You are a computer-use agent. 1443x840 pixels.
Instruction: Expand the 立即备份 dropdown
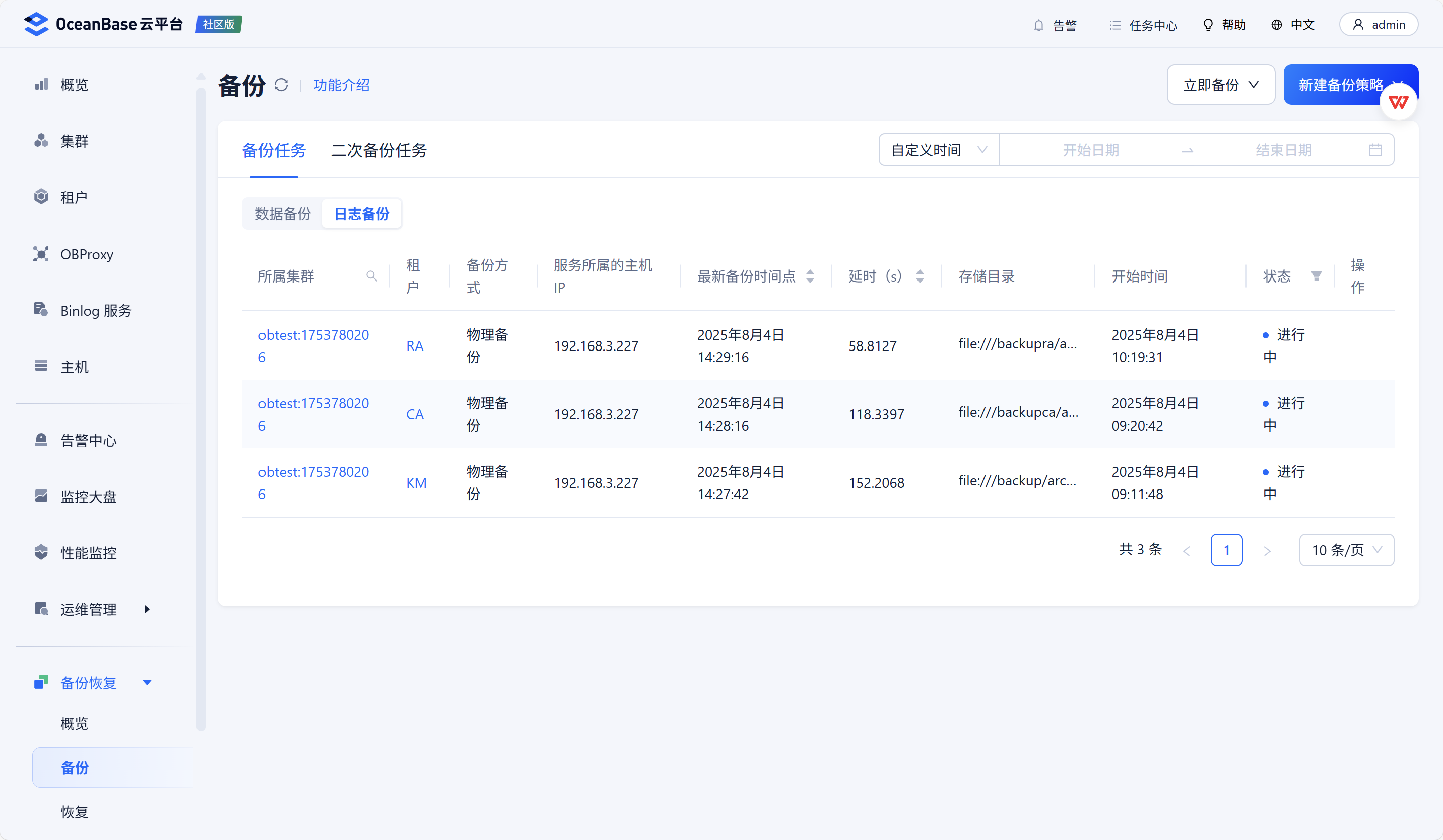(x=1221, y=85)
